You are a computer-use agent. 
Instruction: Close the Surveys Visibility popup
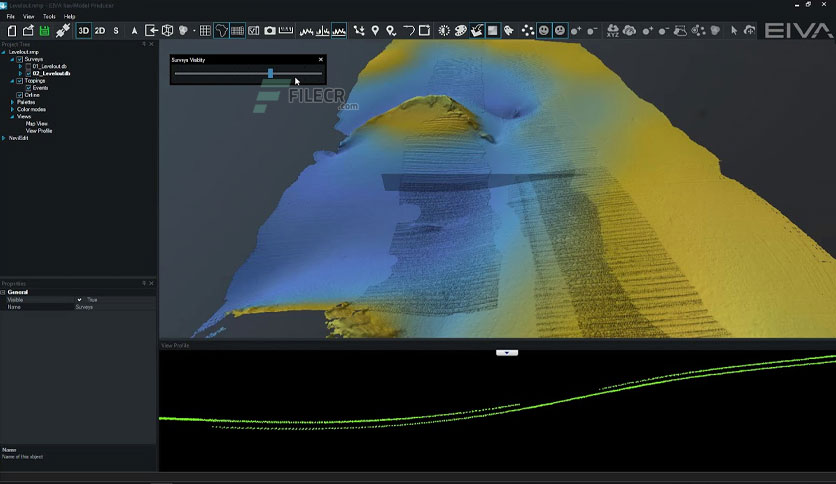point(320,60)
